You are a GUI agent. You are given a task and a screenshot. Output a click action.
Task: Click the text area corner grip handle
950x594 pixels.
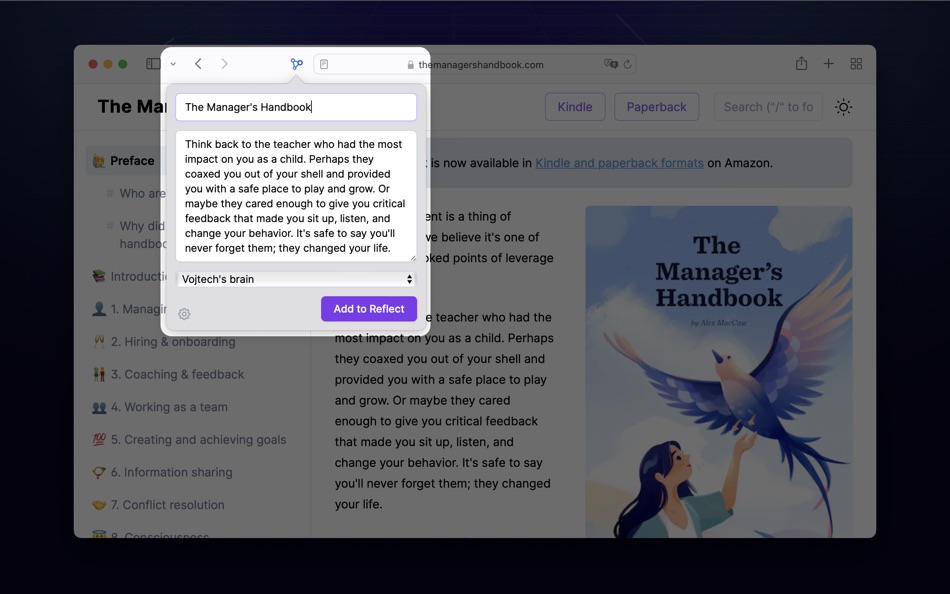(x=413, y=258)
